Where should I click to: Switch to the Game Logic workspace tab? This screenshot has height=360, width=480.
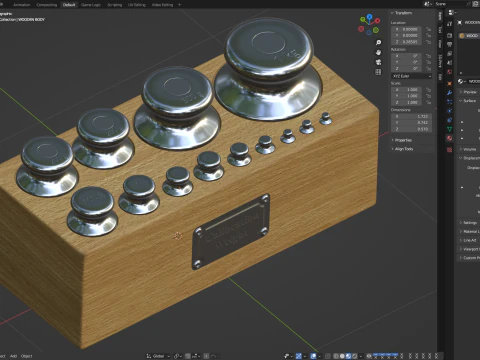tap(91, 5)
